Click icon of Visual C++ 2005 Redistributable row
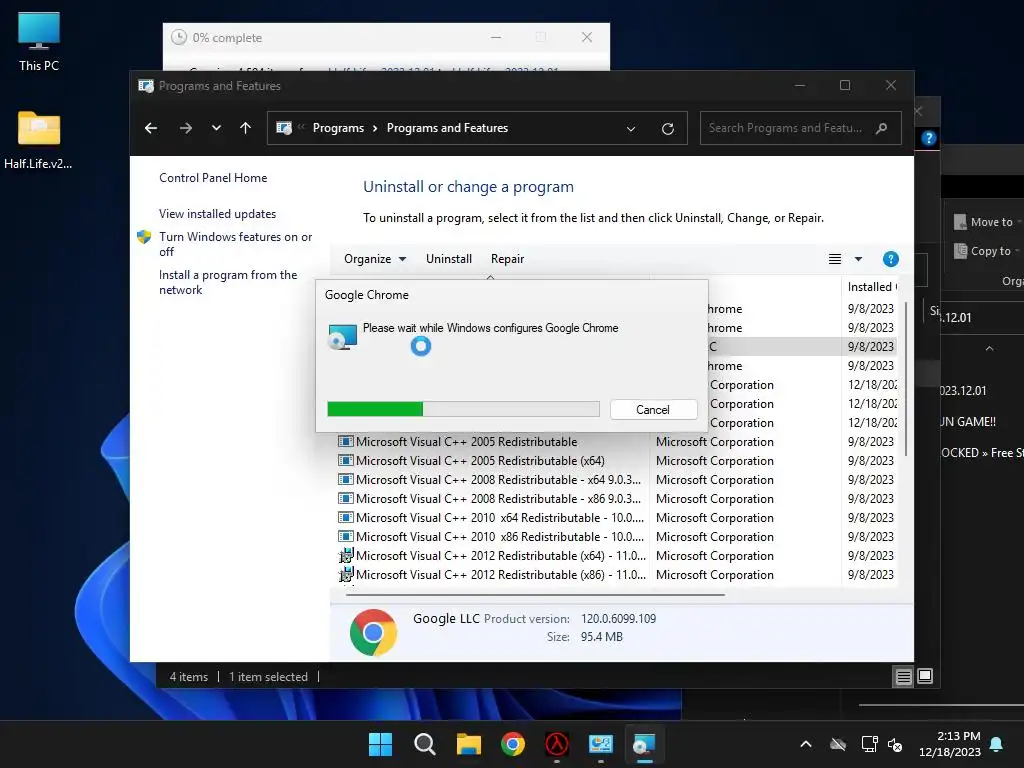The width and height of the screenshot is (1024, 768). click(x=345, y=441)
